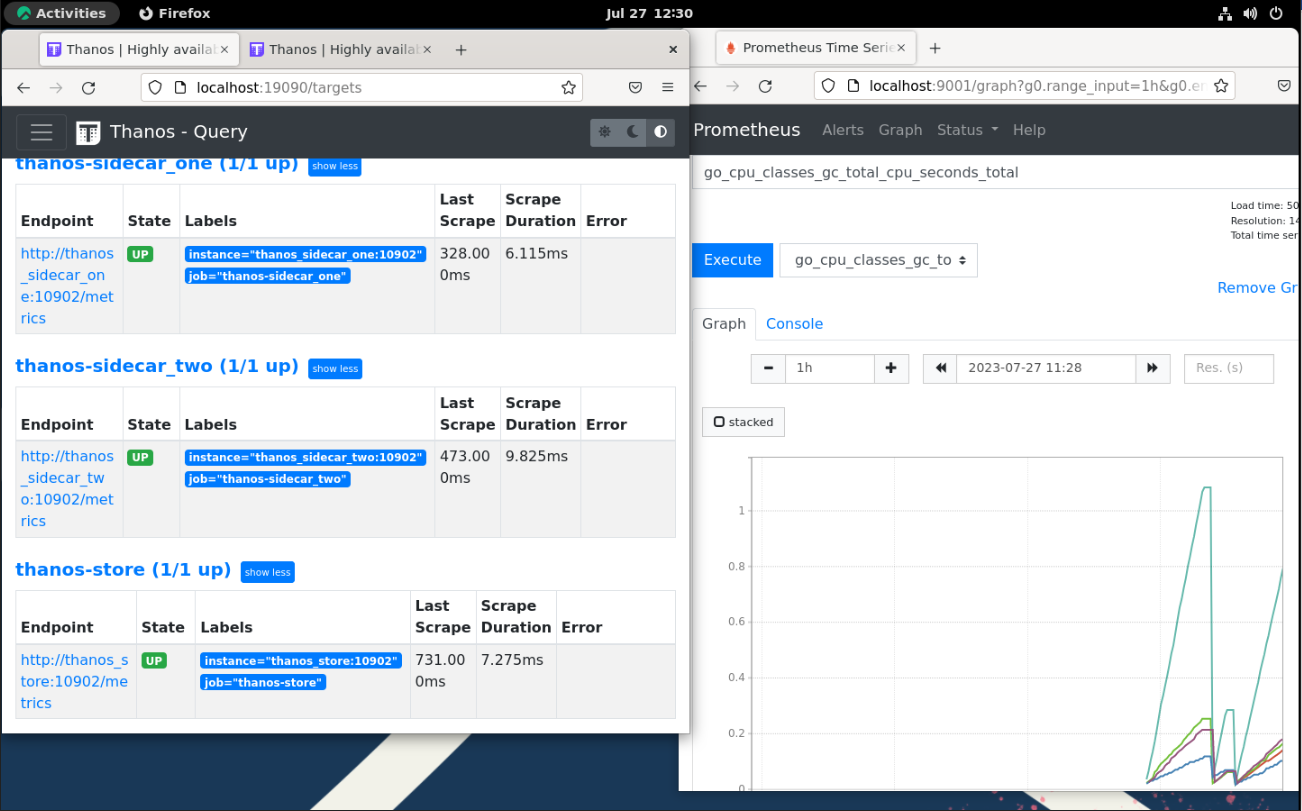Select Thanos auto browser-theme contrast icon
Viewport: 1302px width, 811px height.
point(660,132)
